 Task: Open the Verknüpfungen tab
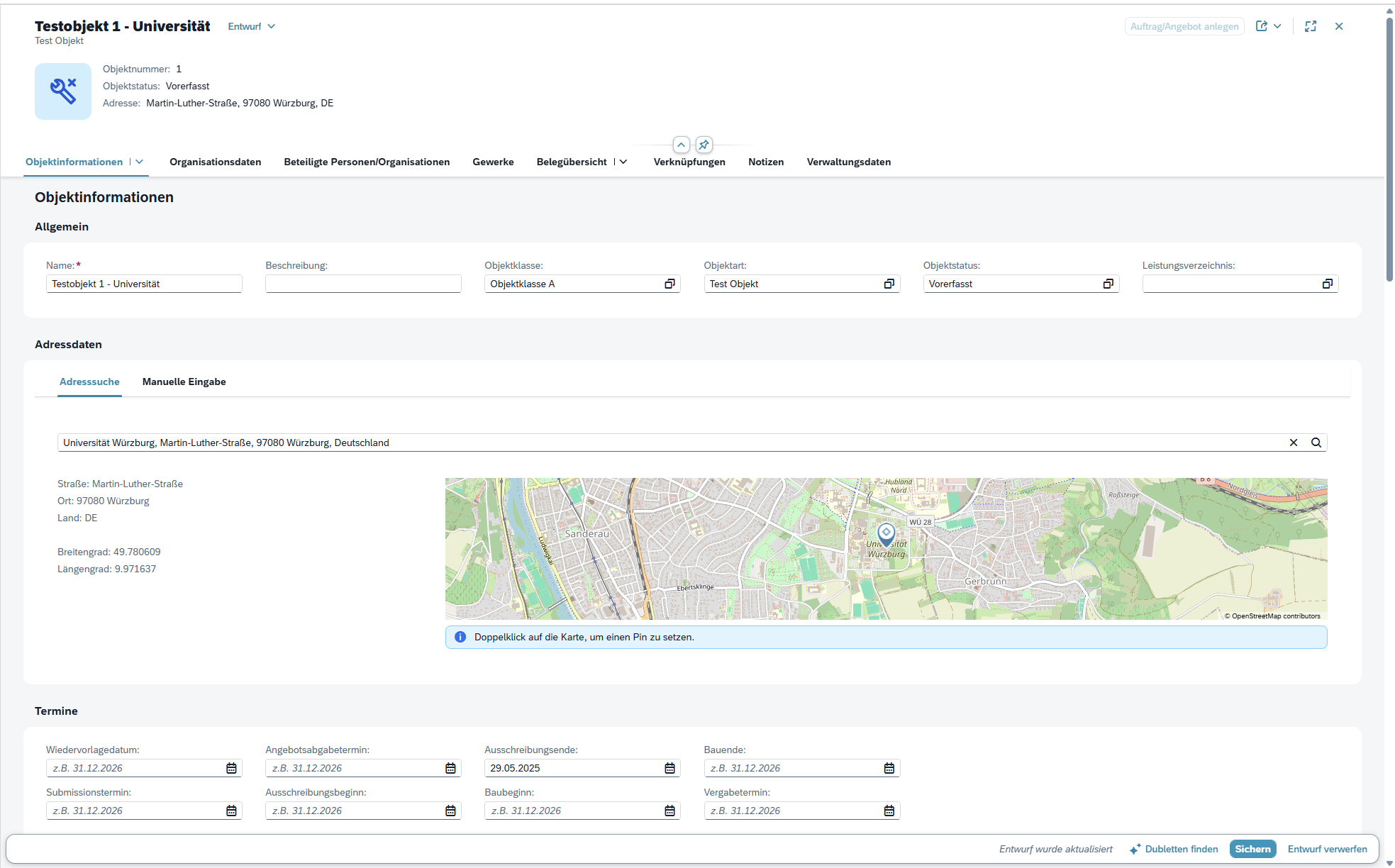click(x=689, y=162)
